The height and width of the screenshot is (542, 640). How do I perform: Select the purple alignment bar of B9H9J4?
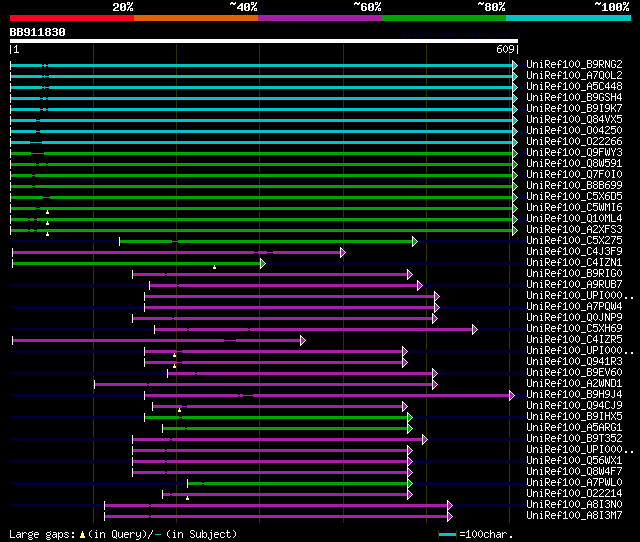[x=328, y=396]
